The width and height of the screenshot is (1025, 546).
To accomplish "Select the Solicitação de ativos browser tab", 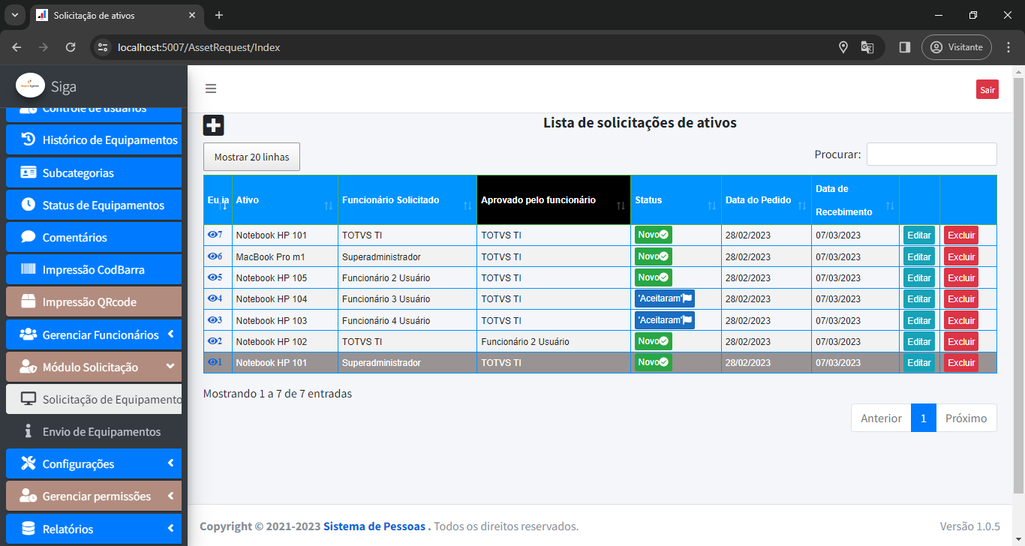I will (x=117, y=15).
